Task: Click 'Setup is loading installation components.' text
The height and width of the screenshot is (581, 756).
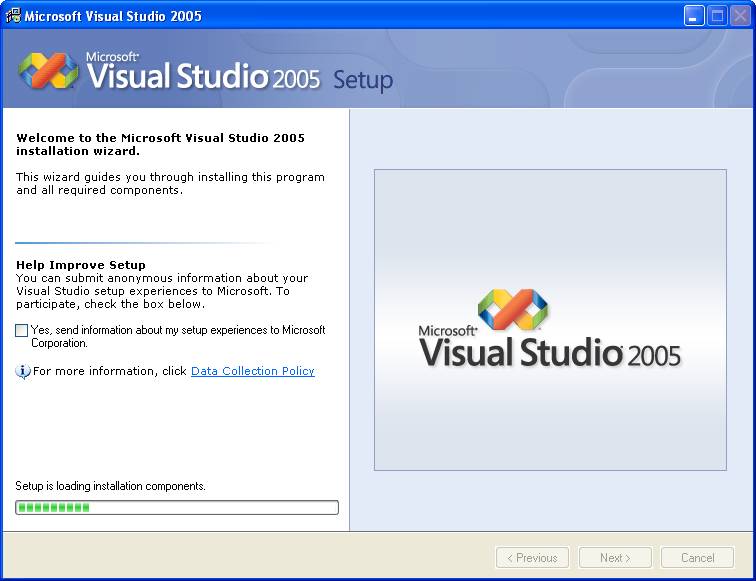Action: tap(110, 486)
